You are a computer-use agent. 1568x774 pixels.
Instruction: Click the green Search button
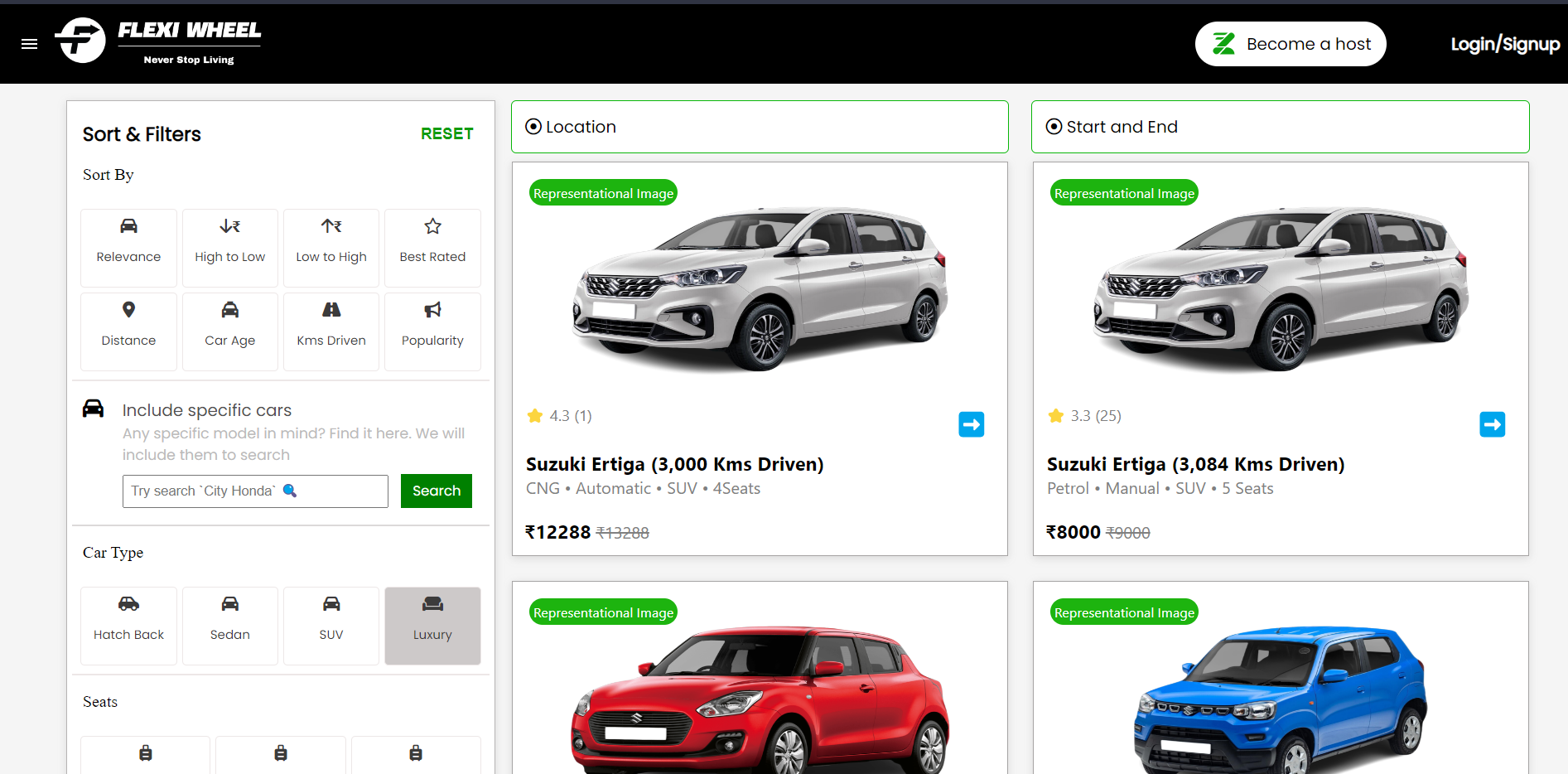(x=437, y=491)
